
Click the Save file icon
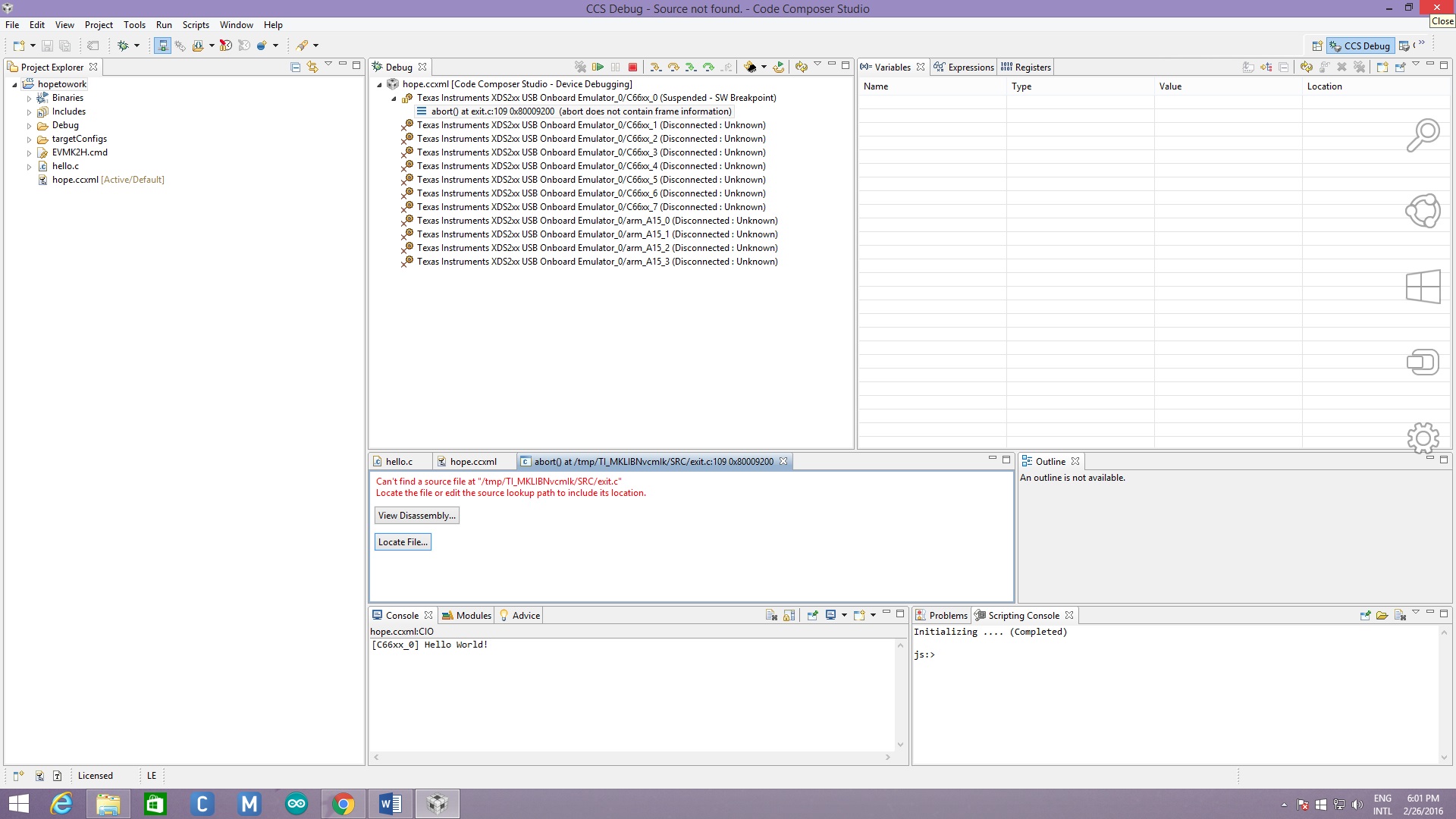(47, 45)
